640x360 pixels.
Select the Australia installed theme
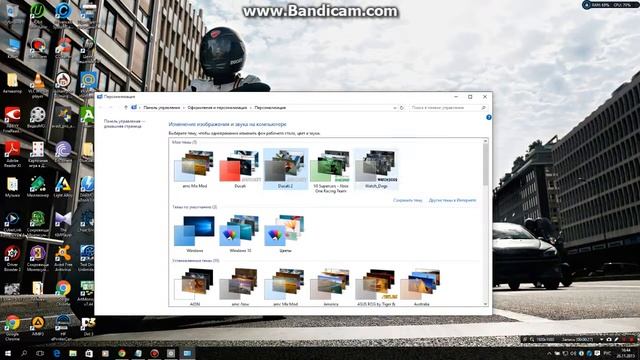[x=421, y=287]
